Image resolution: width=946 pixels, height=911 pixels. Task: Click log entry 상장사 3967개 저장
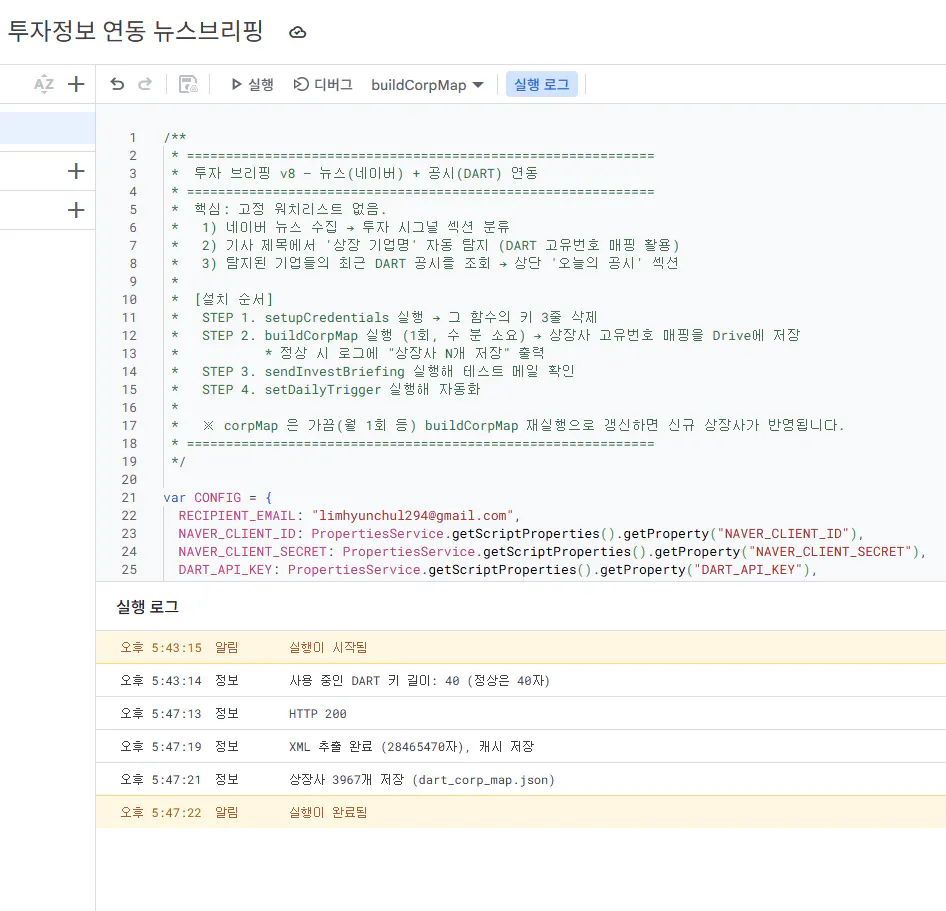click(x=521, y=779)
